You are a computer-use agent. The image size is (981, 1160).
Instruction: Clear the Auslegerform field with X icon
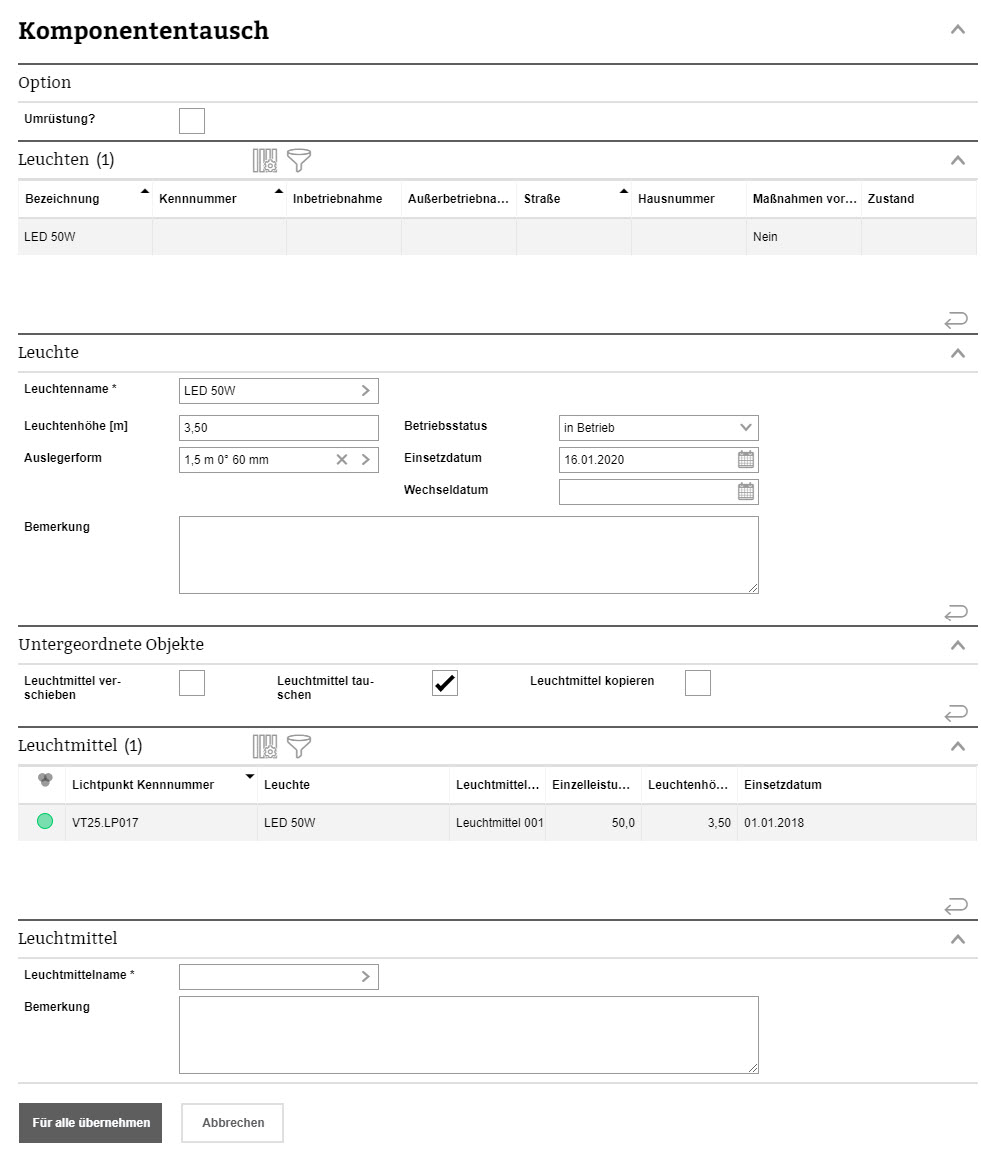click(342, 460)
